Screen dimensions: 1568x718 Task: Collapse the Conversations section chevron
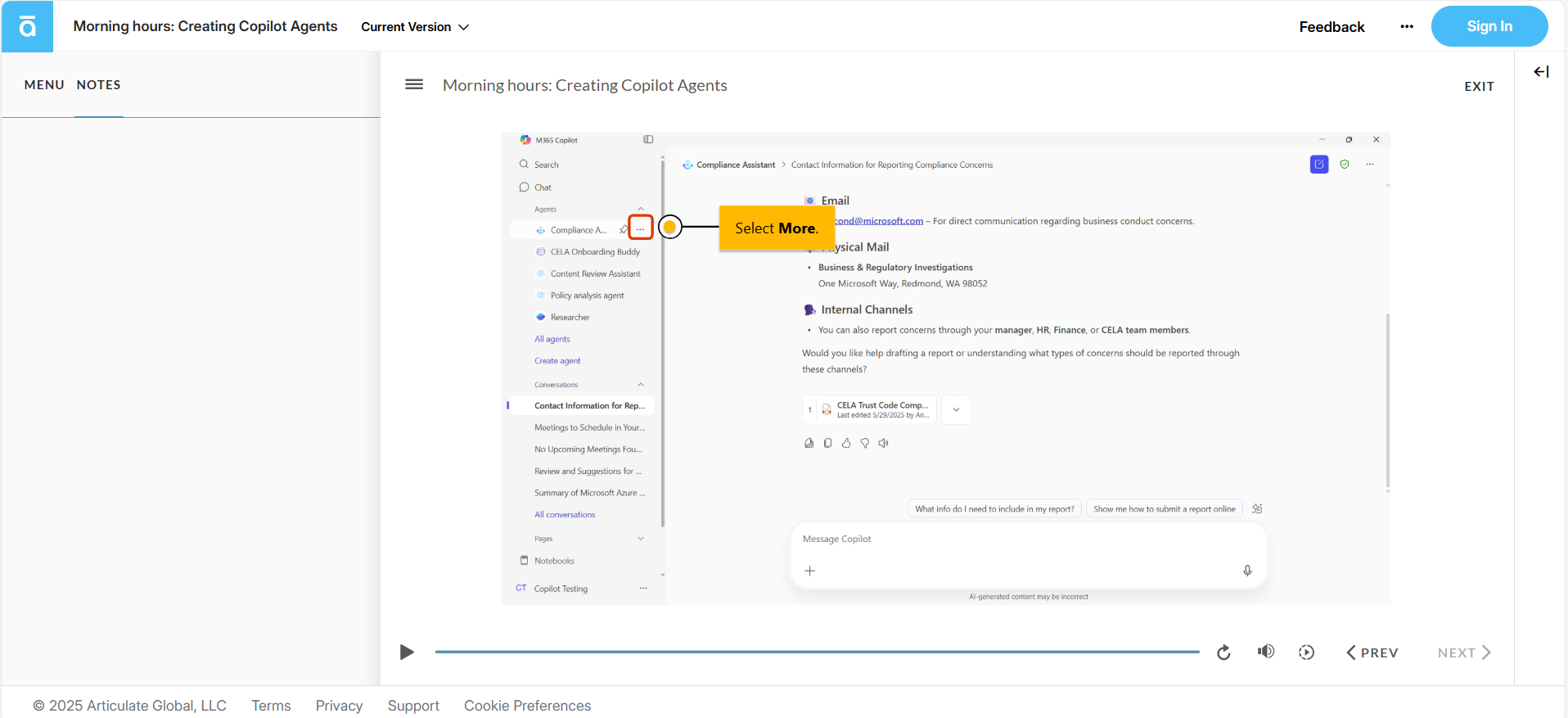[x=641, y=385]
